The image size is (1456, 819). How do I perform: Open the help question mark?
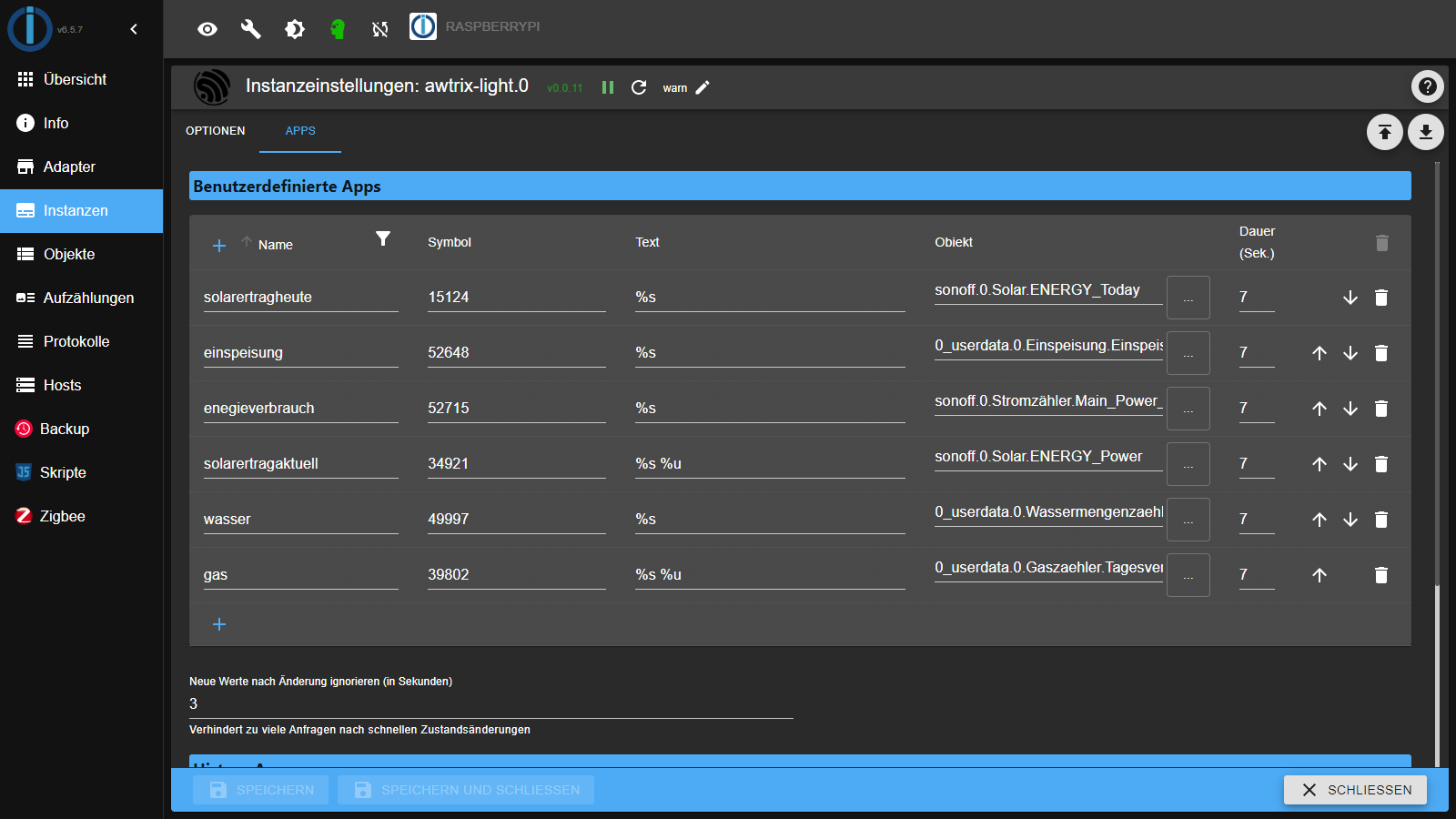pyautogui.click(x=1427, y=86)
